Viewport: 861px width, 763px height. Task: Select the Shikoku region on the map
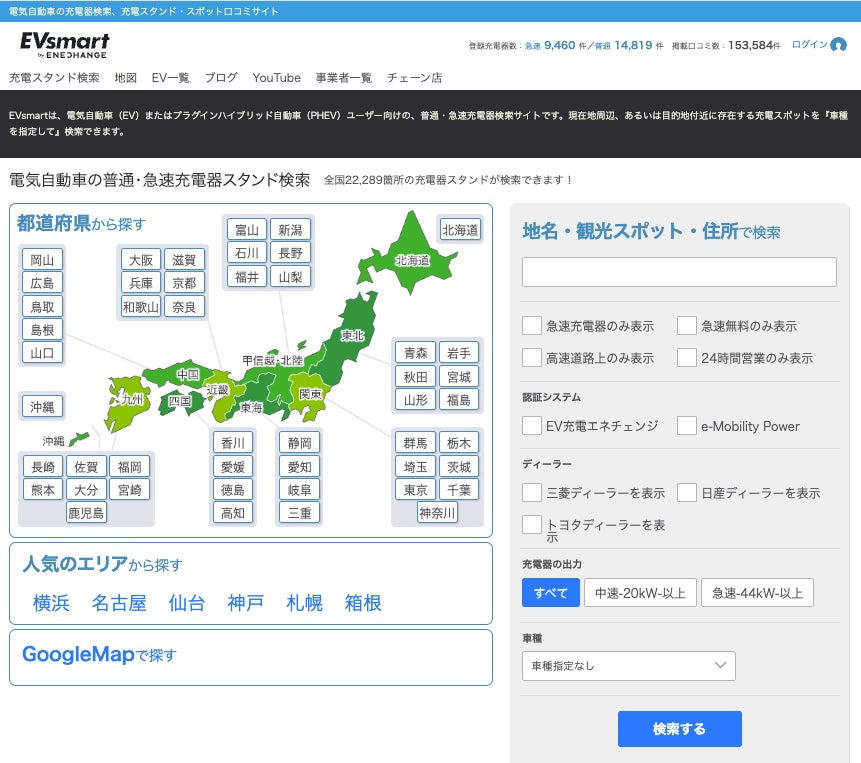(181, 402)
